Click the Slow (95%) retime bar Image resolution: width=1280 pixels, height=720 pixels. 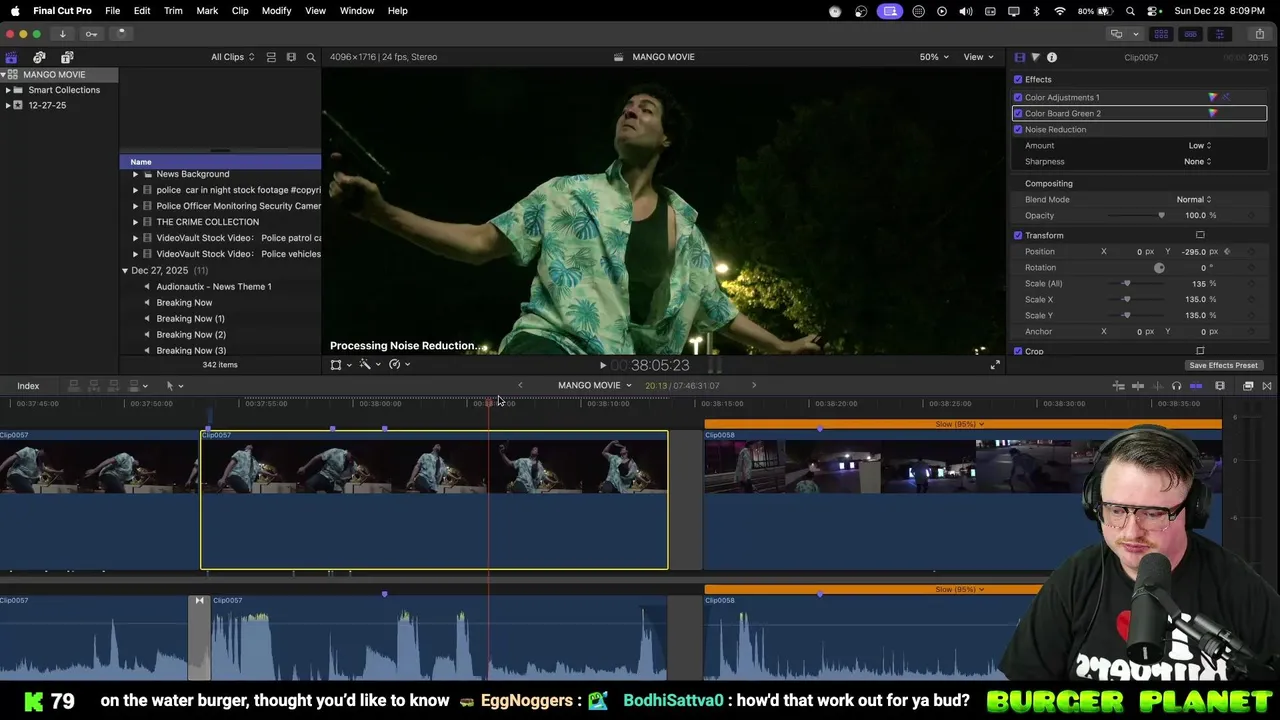[x=963, y=424]
